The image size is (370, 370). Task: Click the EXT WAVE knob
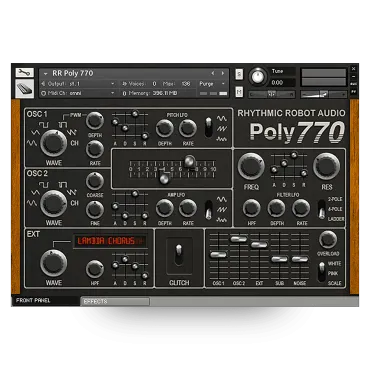click(53, 263)
